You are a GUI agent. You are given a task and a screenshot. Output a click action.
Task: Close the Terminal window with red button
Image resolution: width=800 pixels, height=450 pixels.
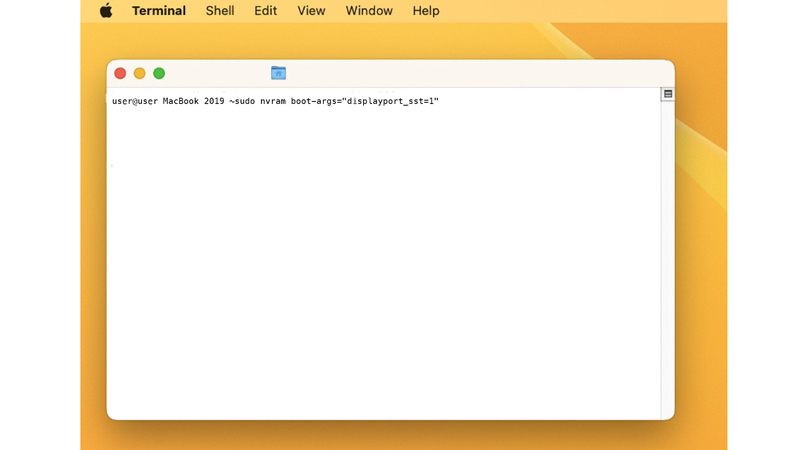click(x=120, y=73)
